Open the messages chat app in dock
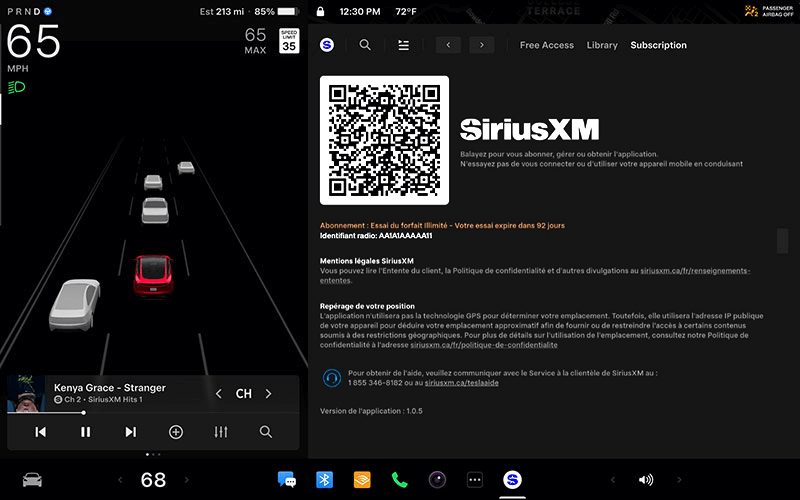 click(x=287, y=480)
